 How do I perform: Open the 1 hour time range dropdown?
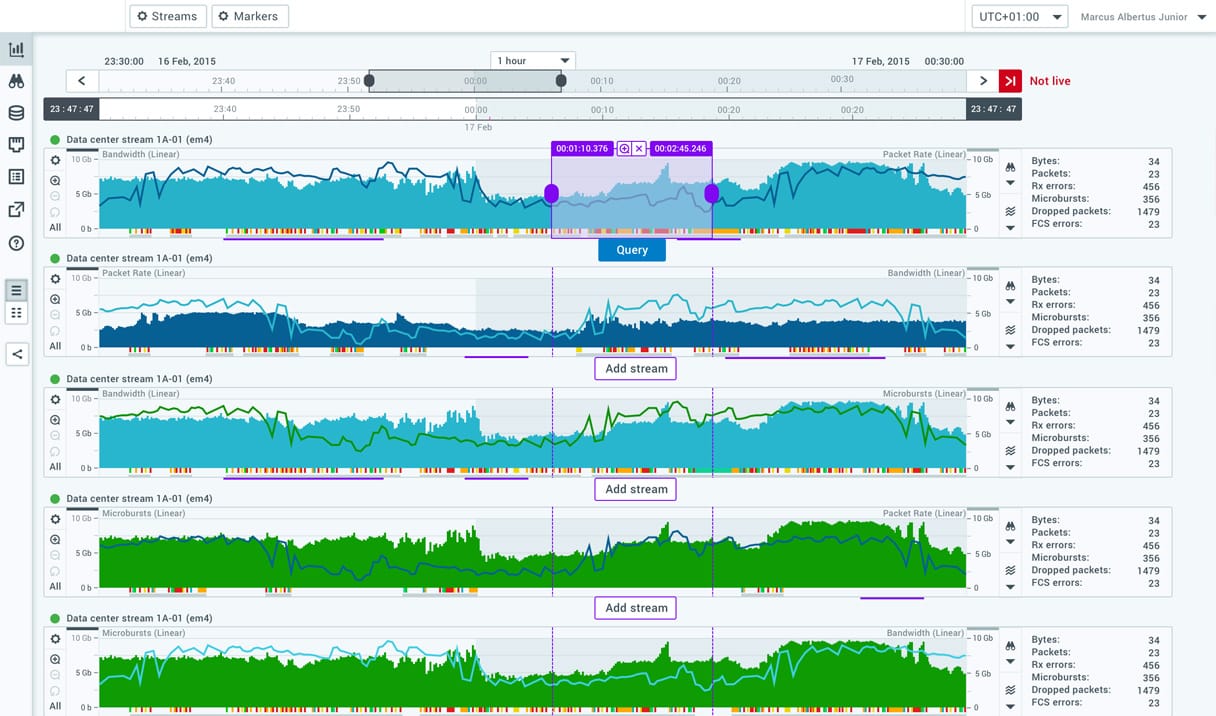[533, 61]
